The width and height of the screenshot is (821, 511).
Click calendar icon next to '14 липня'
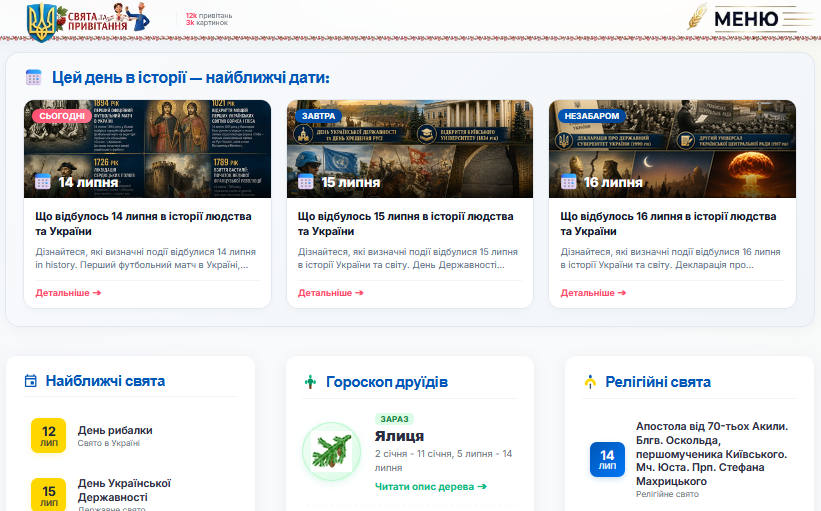pos(43,182)
